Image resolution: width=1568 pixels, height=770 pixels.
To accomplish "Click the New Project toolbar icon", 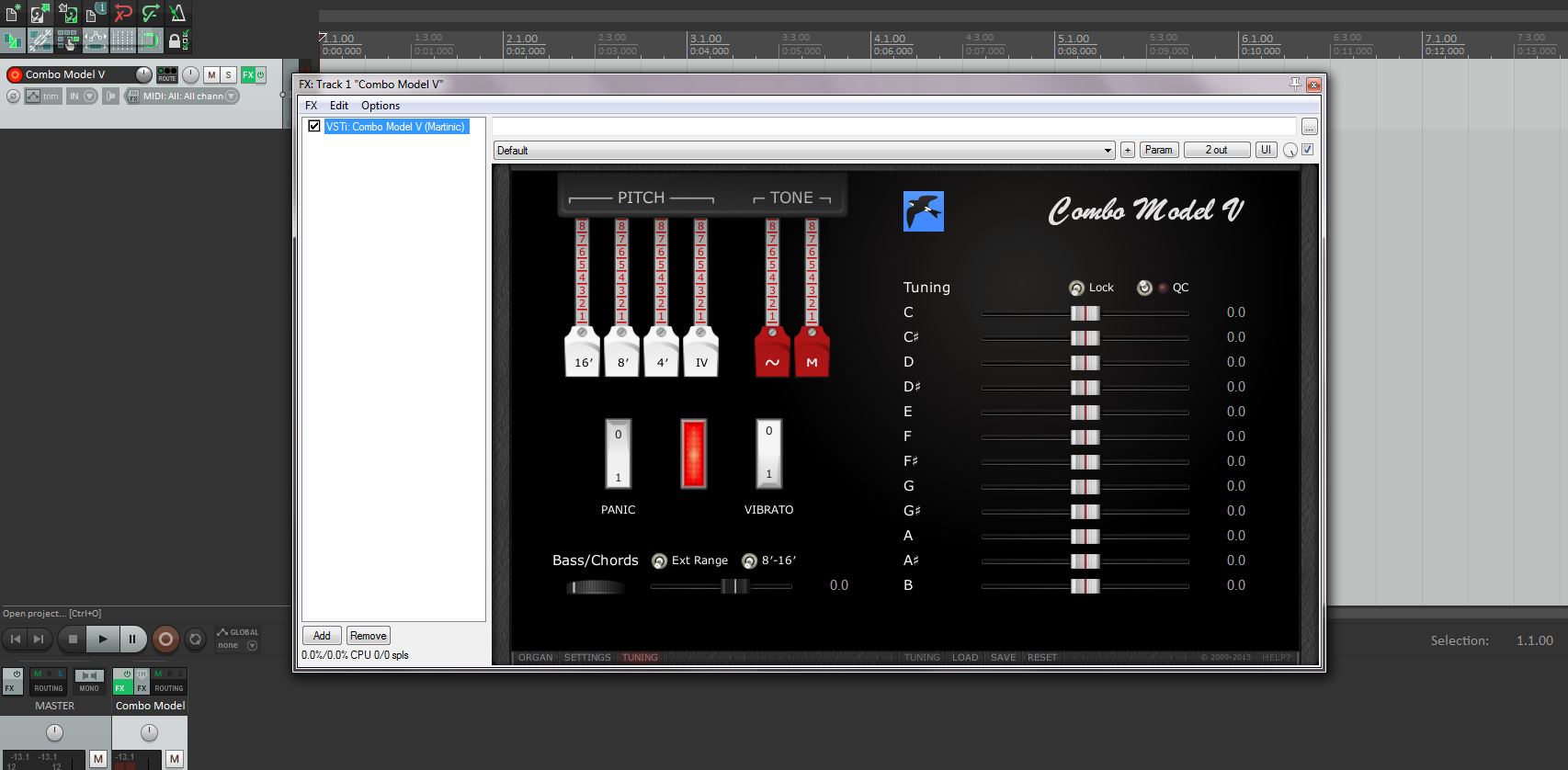I will point(13,13).
